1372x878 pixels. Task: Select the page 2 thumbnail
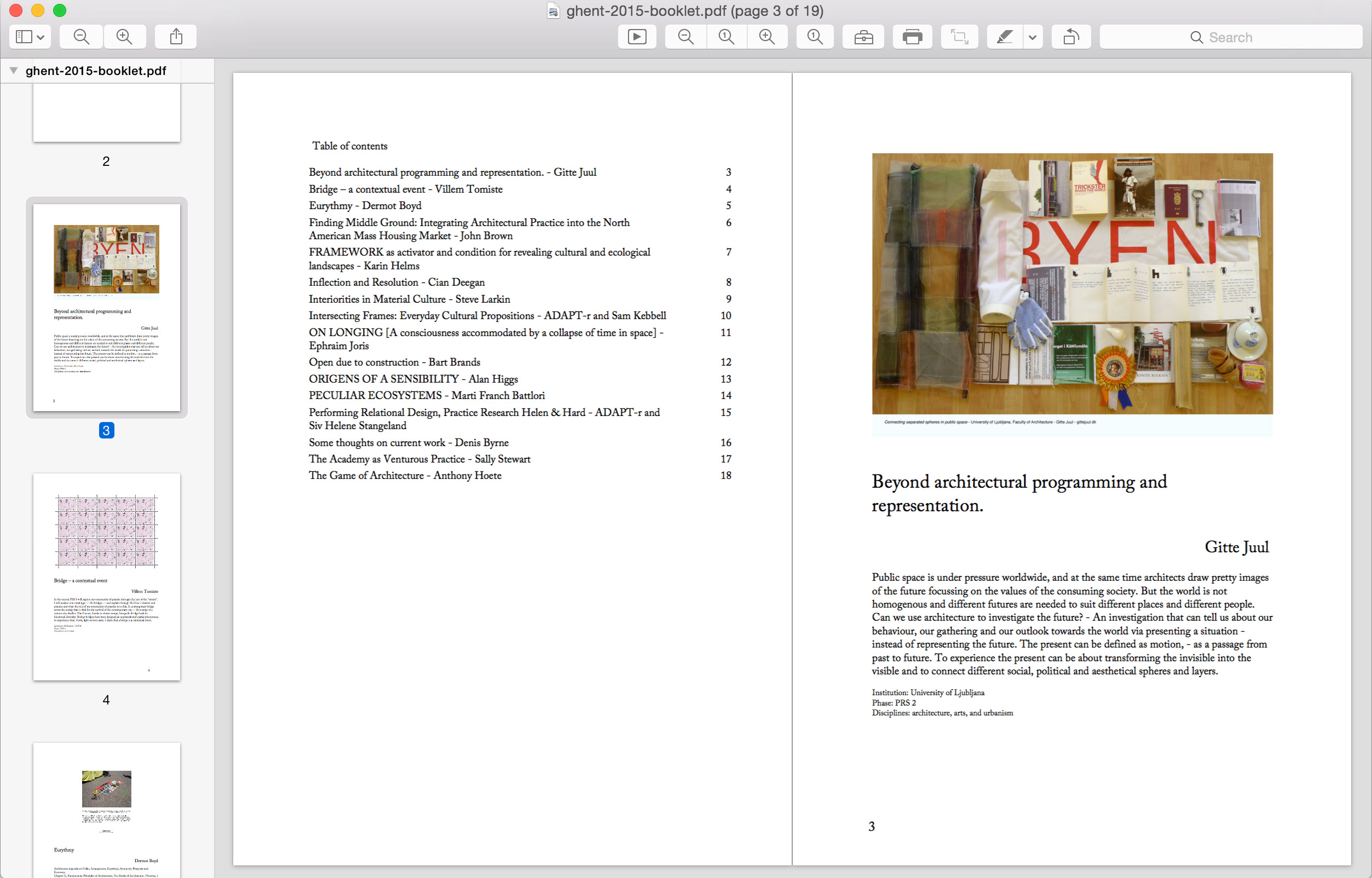point(107,112)
